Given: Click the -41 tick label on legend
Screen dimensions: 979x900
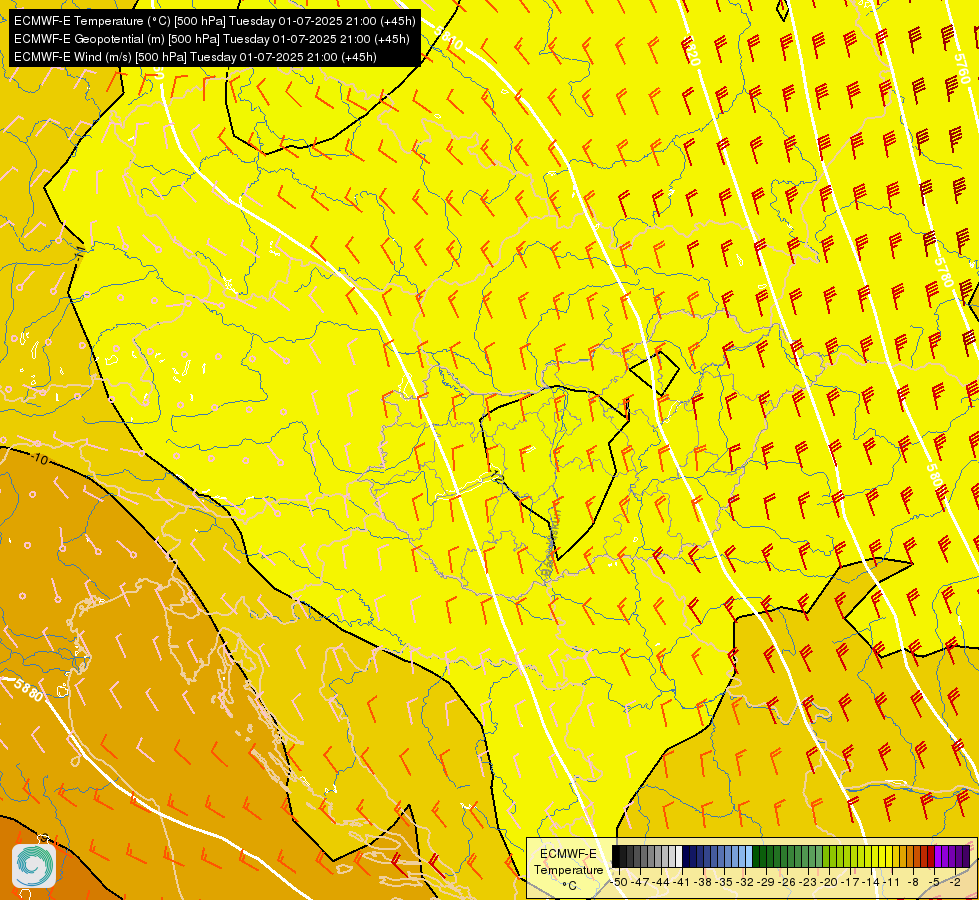Looking at the screenshot, I should pyautogui.click(x=681, y=882).
